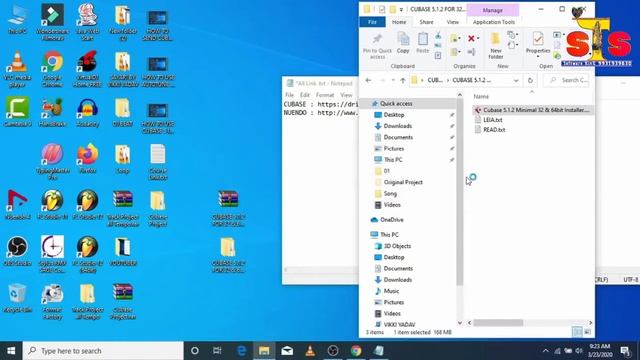Open Notepad's File menu
Screen dimensions: 640x360
[289, 95]
